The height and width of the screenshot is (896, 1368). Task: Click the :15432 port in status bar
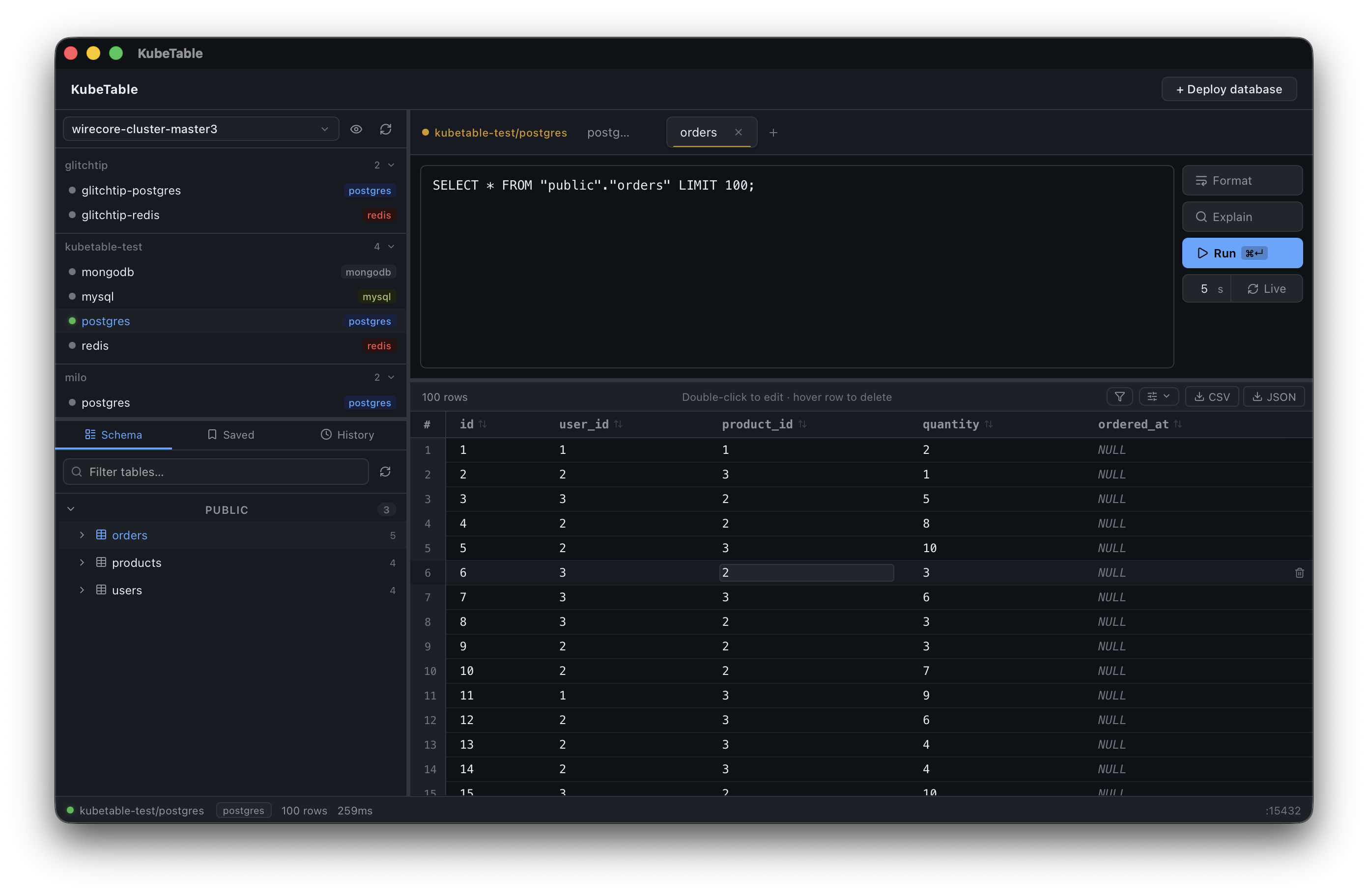click(1282, 811)
